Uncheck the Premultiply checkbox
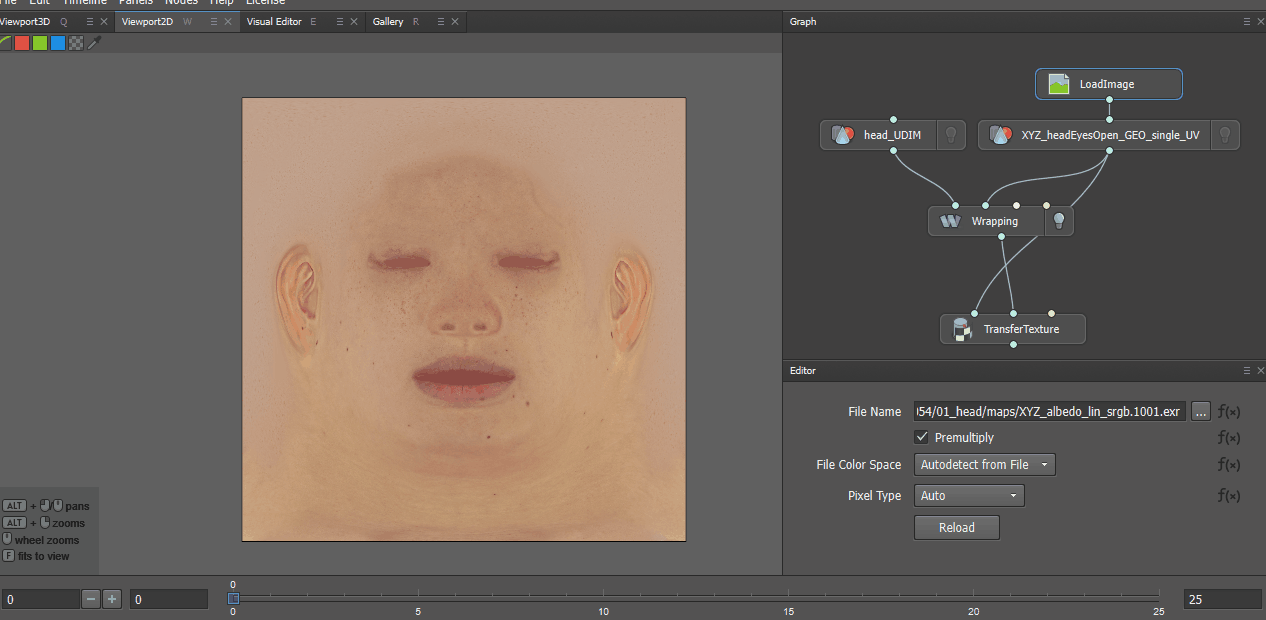This screenshot has height=620, width=1266. (922, 438)
